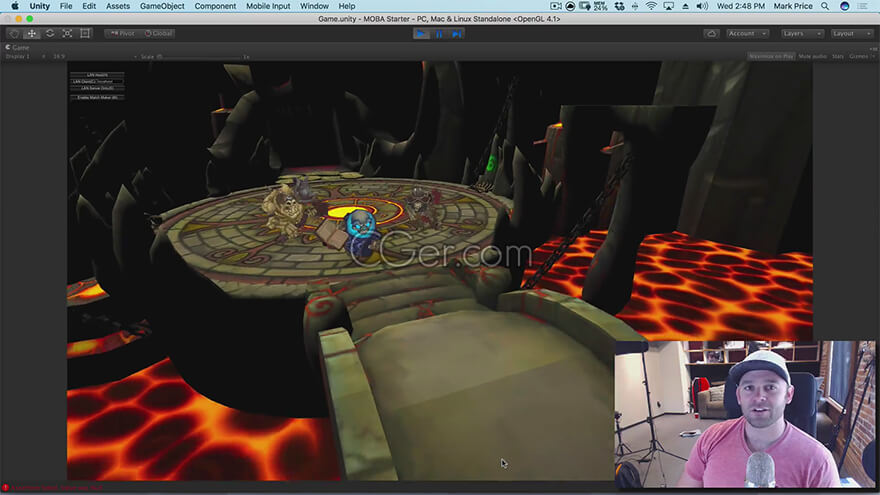Open the Apple menu
Screen dimensions: 880x495
click(15, 6)
